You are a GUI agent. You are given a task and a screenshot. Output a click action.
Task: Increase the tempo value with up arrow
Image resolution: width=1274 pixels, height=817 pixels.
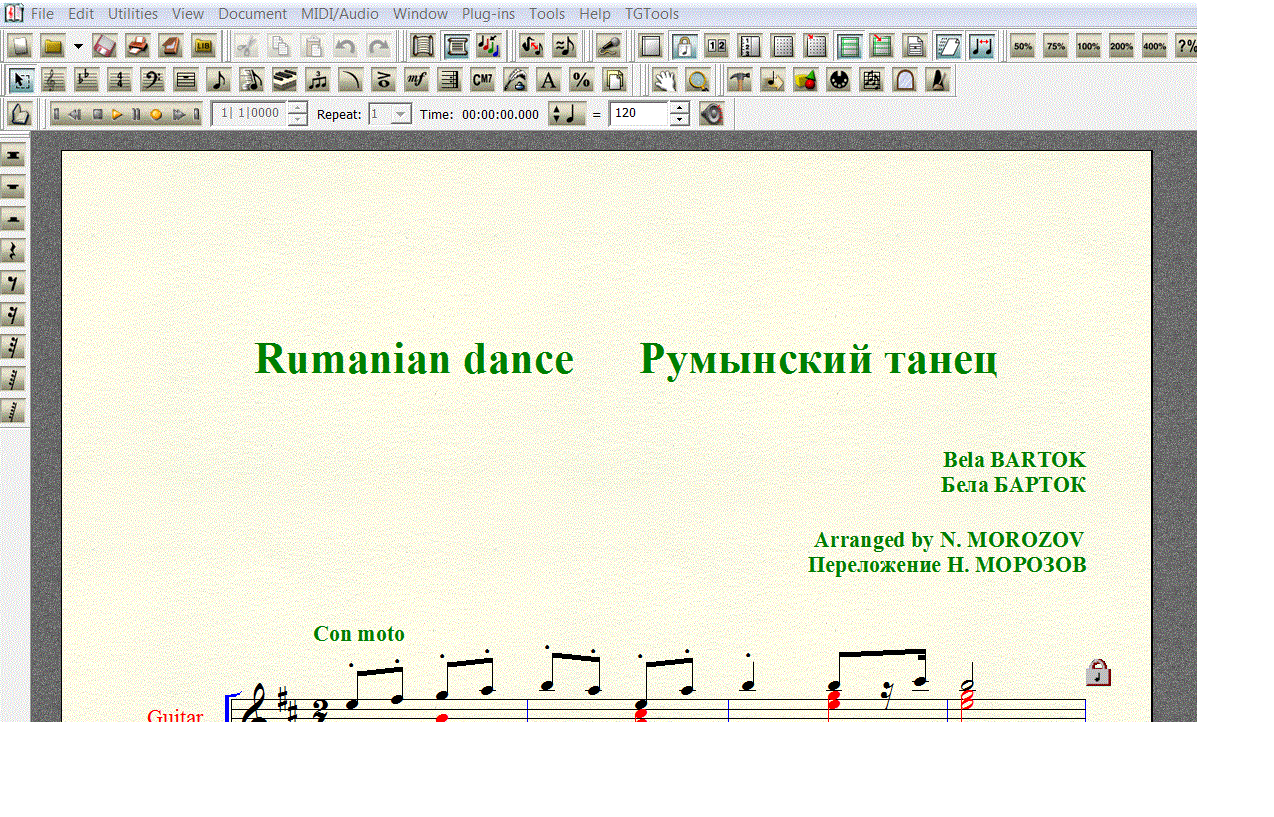(679, 108)
